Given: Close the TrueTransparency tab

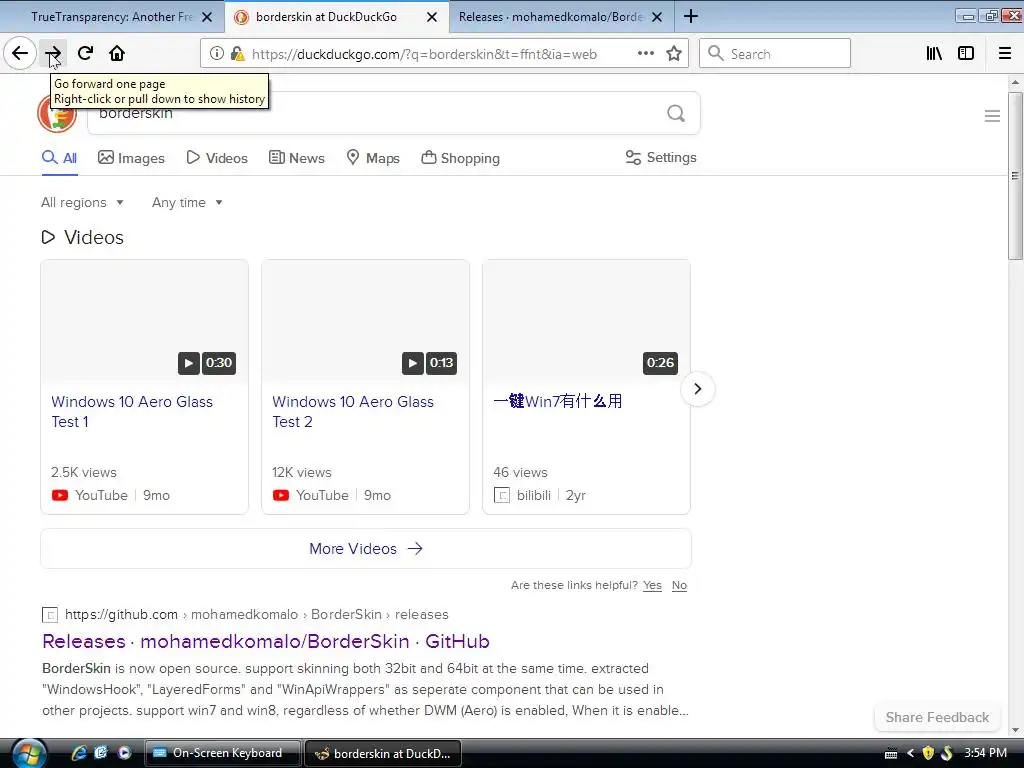Looking at the screenshot, I should [207, 17].
